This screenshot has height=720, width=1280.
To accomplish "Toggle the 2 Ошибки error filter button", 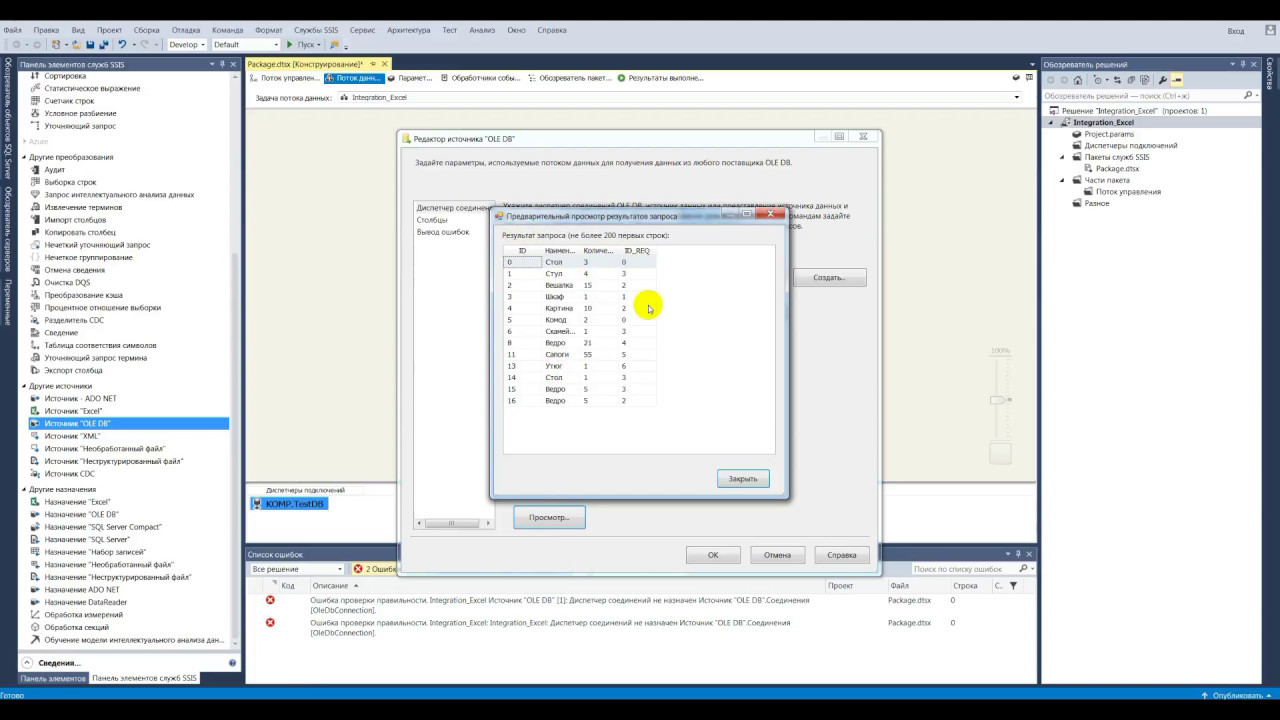I will click(x=375, y=569).
